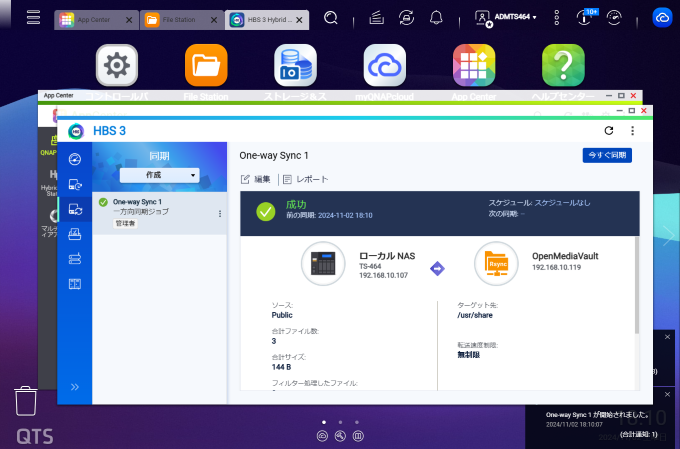Open Storage & Snapshots desktop icon

(295, 65)
